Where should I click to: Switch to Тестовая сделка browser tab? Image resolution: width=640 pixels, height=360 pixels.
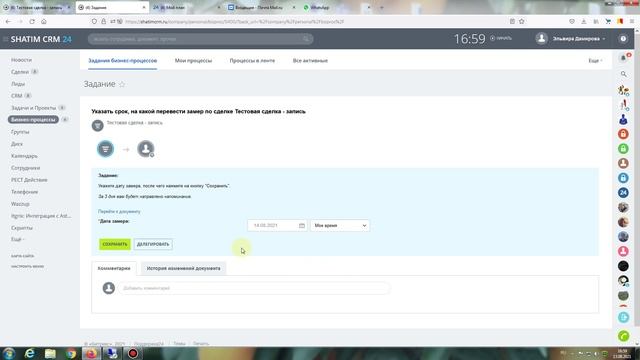click(37, 7)
